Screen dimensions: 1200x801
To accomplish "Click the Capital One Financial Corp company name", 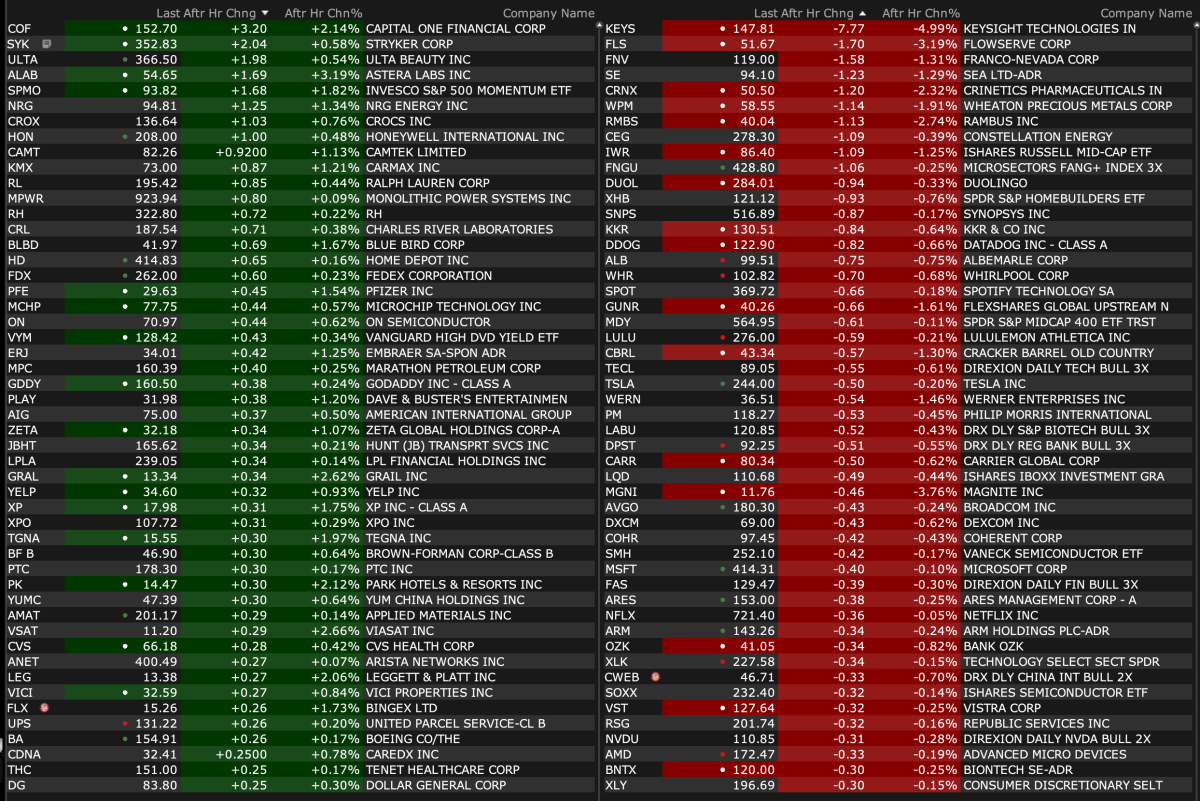I will [x=455, y=29].
